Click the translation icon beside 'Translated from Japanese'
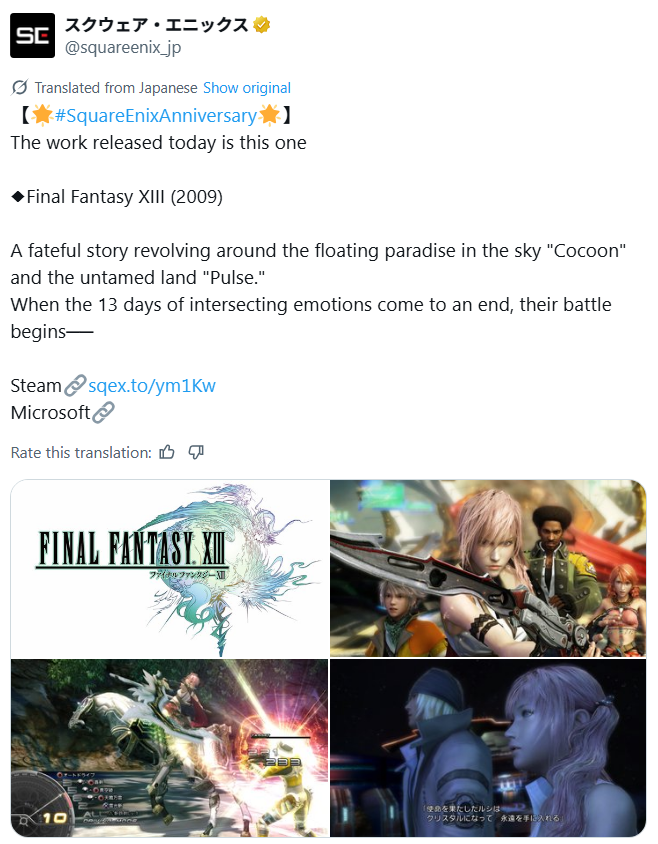Screen dimensions: 658x844 (19, 87)
